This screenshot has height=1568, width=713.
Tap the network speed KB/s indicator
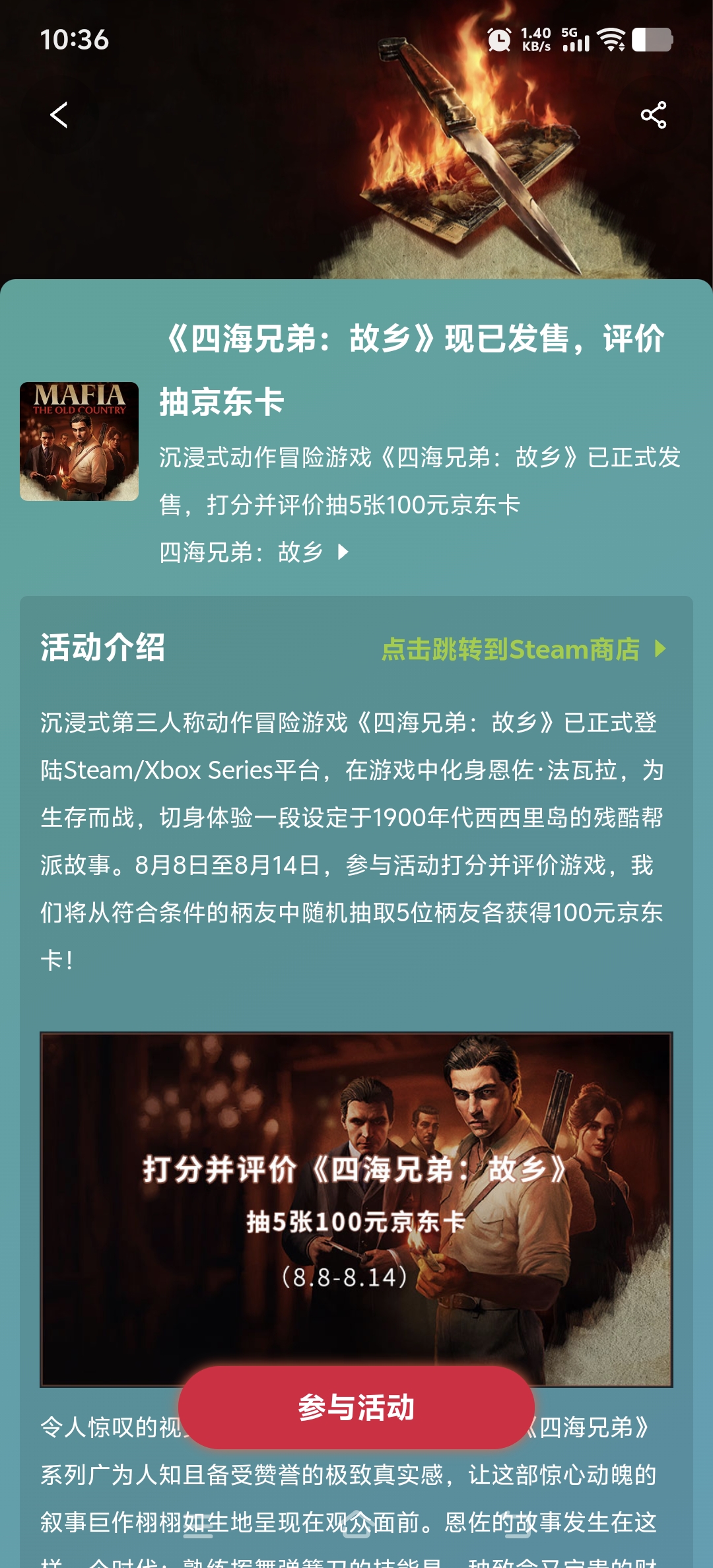pos(535,40)
